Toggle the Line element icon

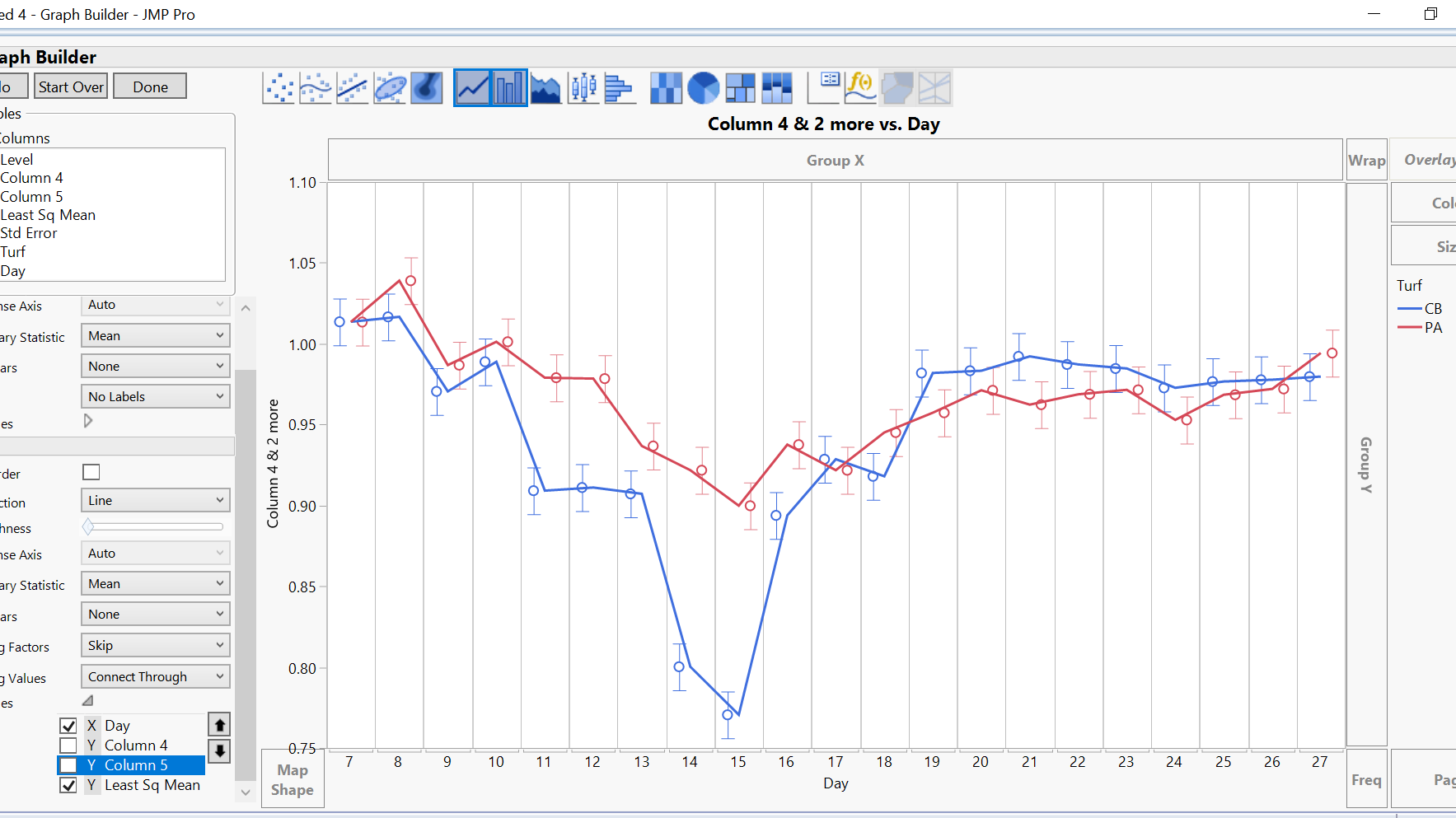[x=473, y=87]
